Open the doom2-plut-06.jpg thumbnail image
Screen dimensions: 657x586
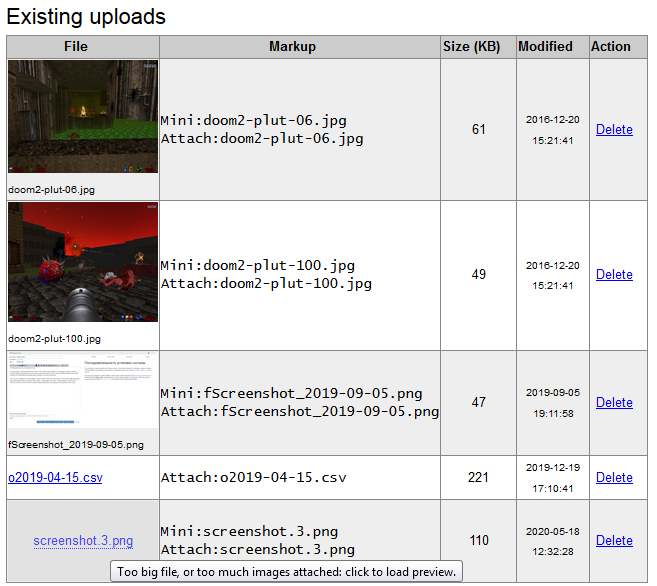(83, 116)
